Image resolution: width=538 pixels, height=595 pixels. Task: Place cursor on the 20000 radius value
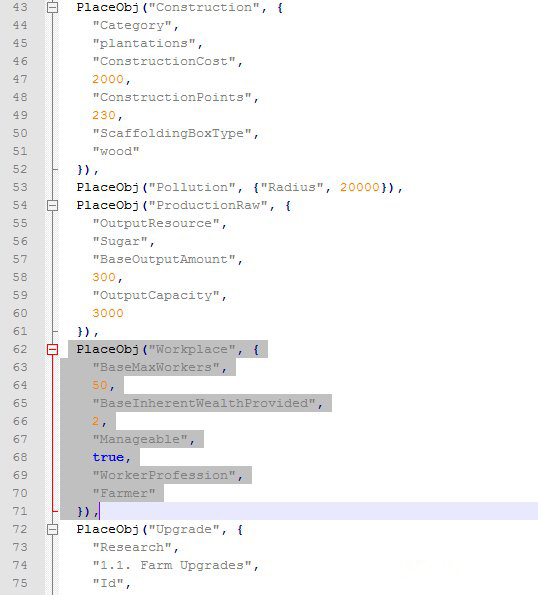tap(360, 187)
